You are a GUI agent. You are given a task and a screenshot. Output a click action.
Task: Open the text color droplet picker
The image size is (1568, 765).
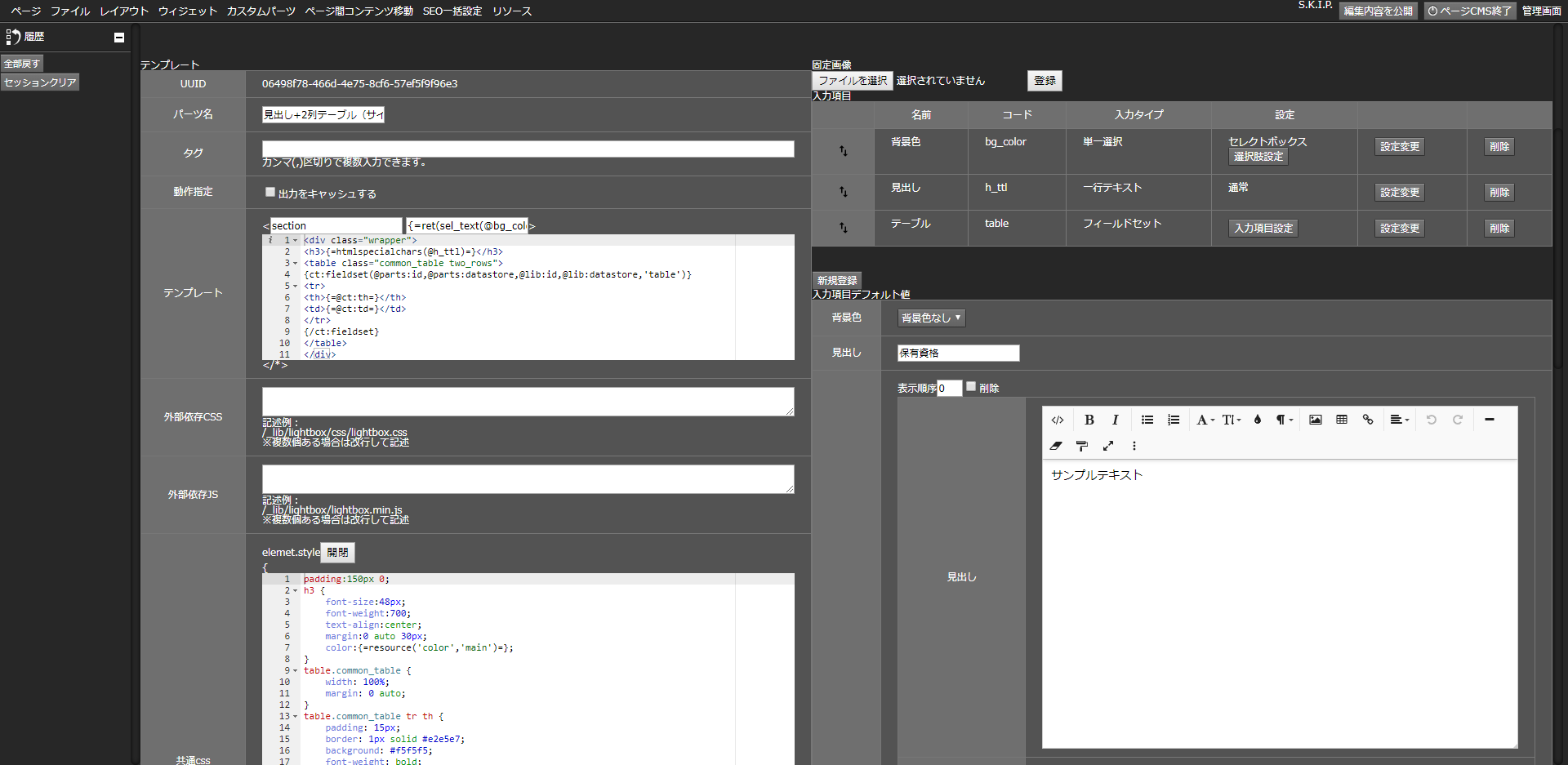(1258, 420)
